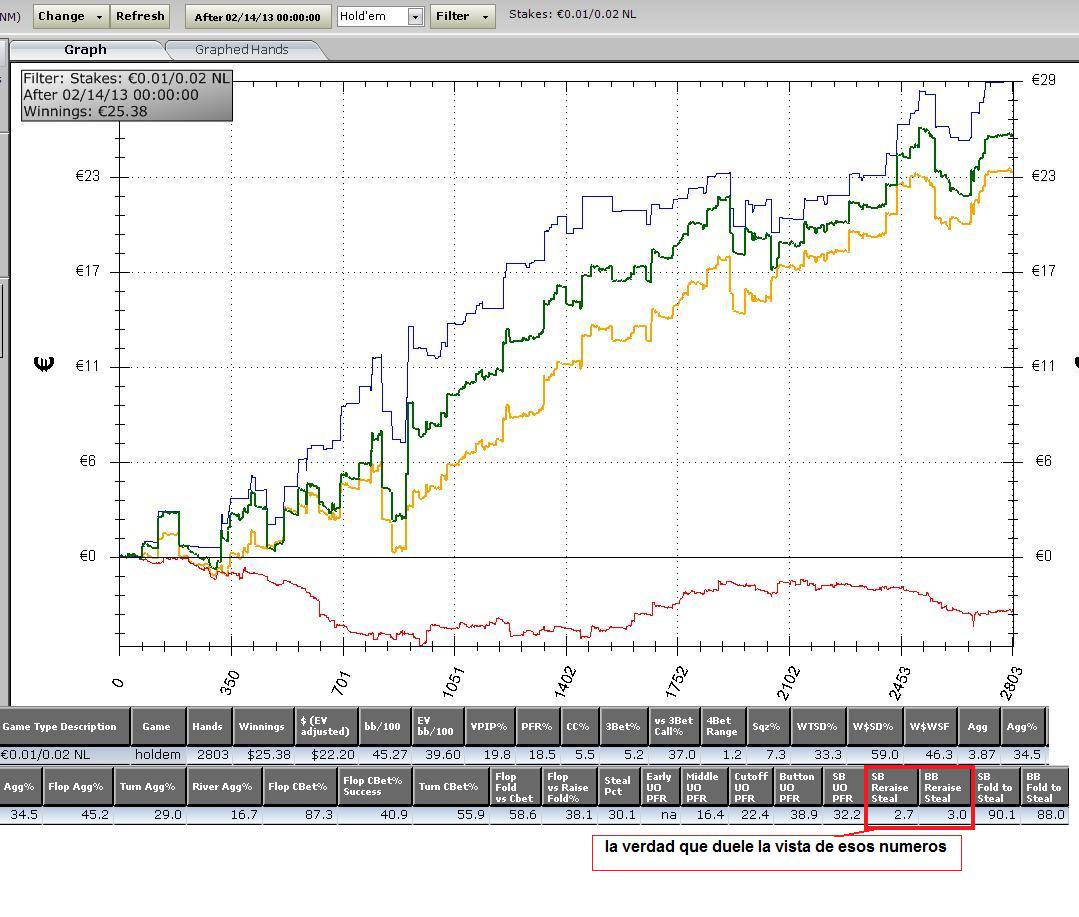Click the Game column header
Screen dimensions: 1079x917
tap(158, 726)
